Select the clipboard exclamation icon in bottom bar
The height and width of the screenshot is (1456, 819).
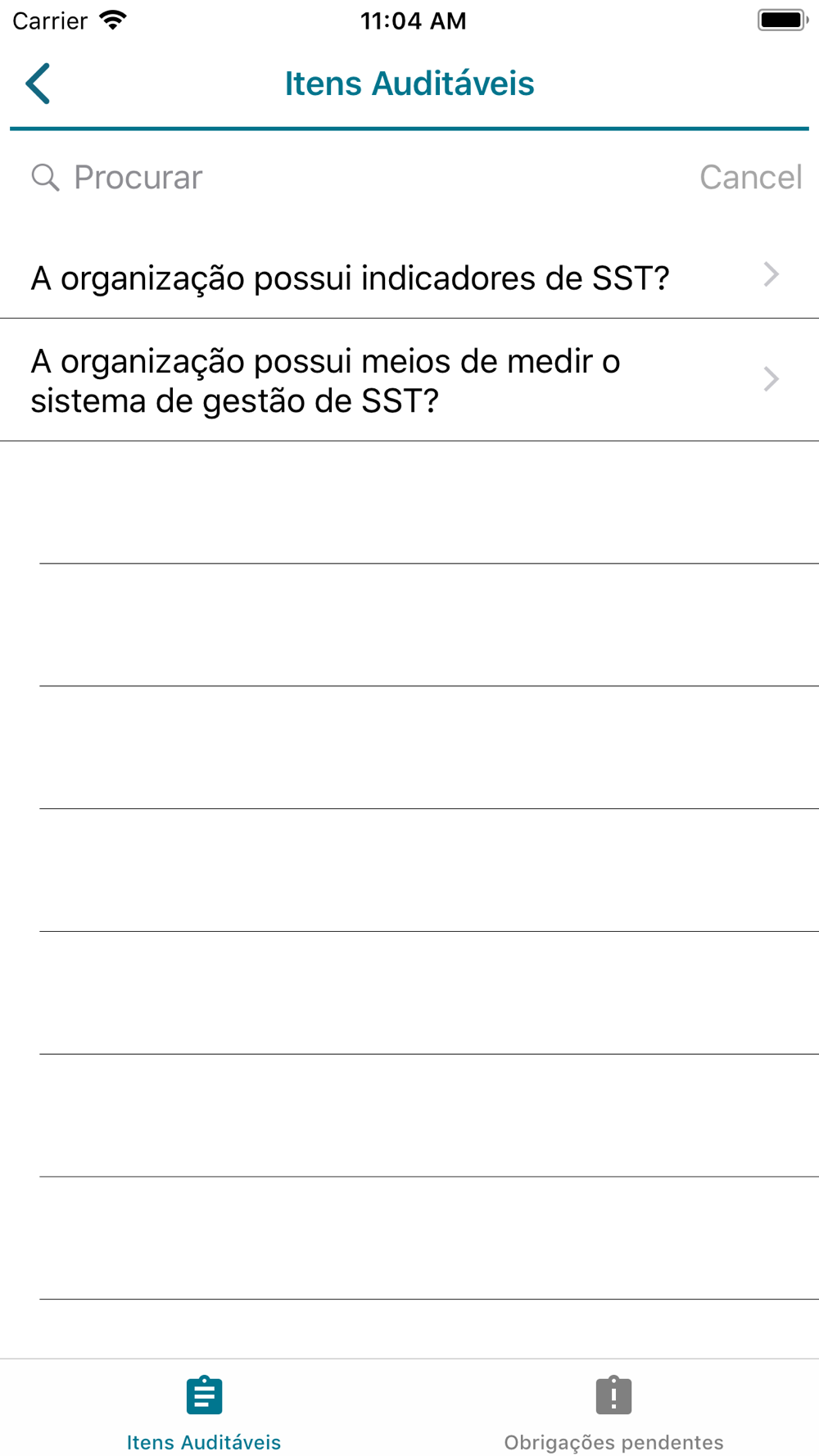tap(613, 1395)
